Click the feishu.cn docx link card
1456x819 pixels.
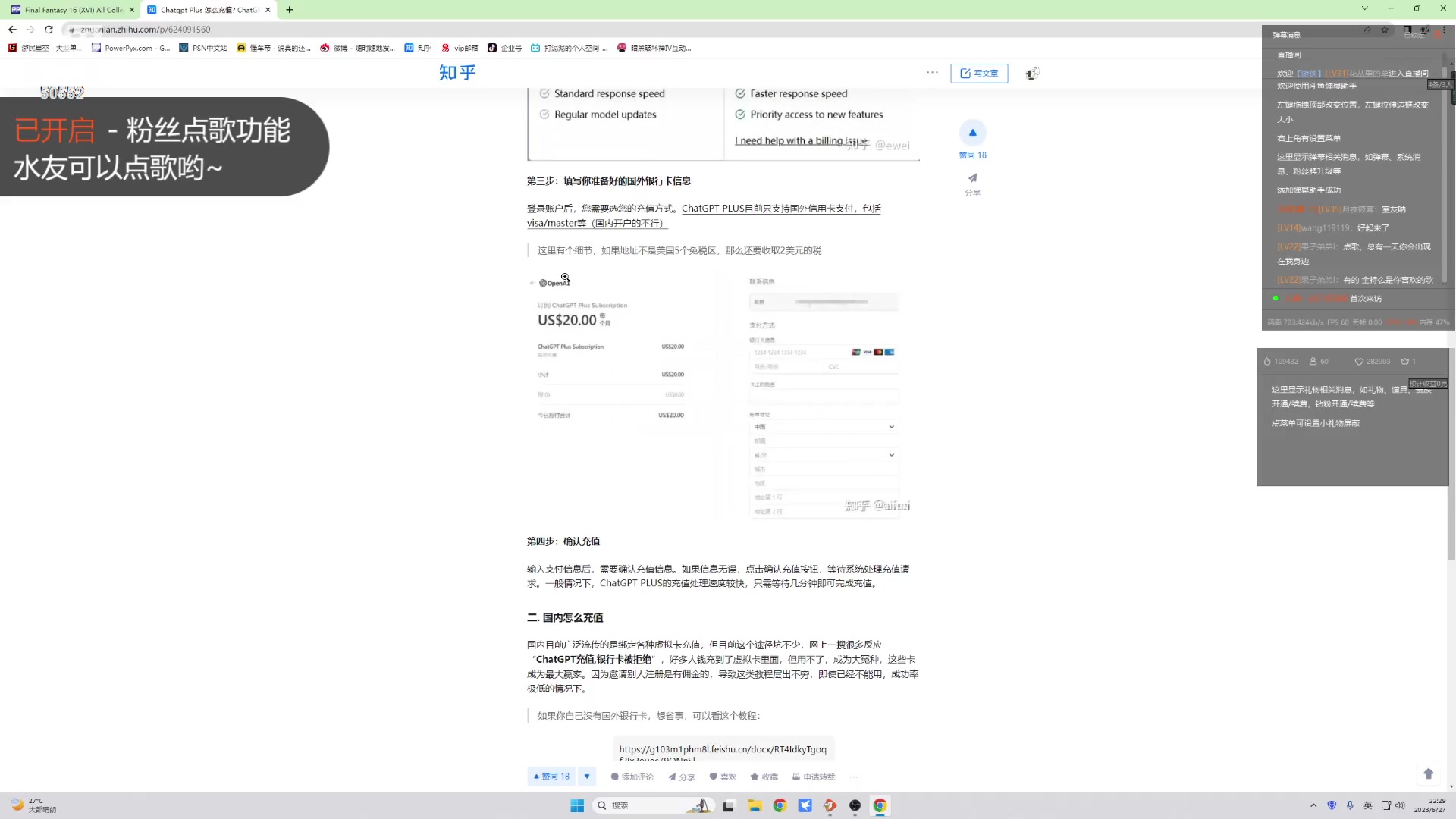(723, 749)
